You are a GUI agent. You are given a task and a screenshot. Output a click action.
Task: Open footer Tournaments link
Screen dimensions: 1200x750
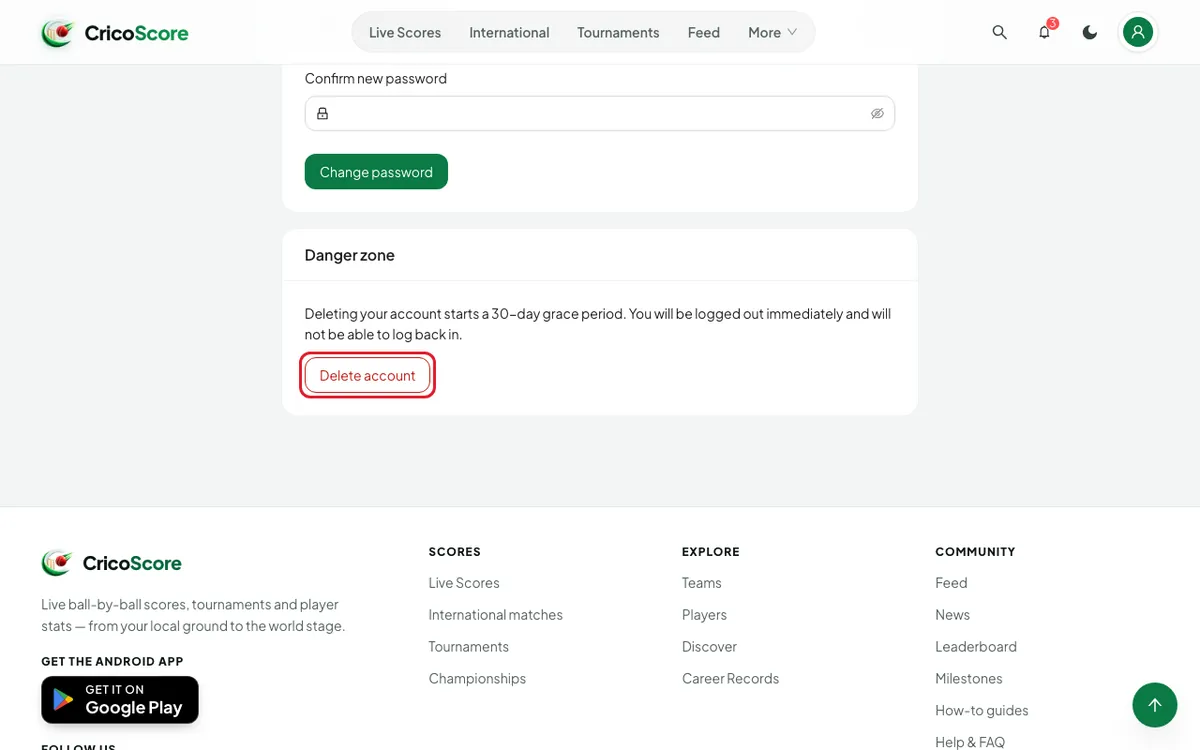coord(469,647)
